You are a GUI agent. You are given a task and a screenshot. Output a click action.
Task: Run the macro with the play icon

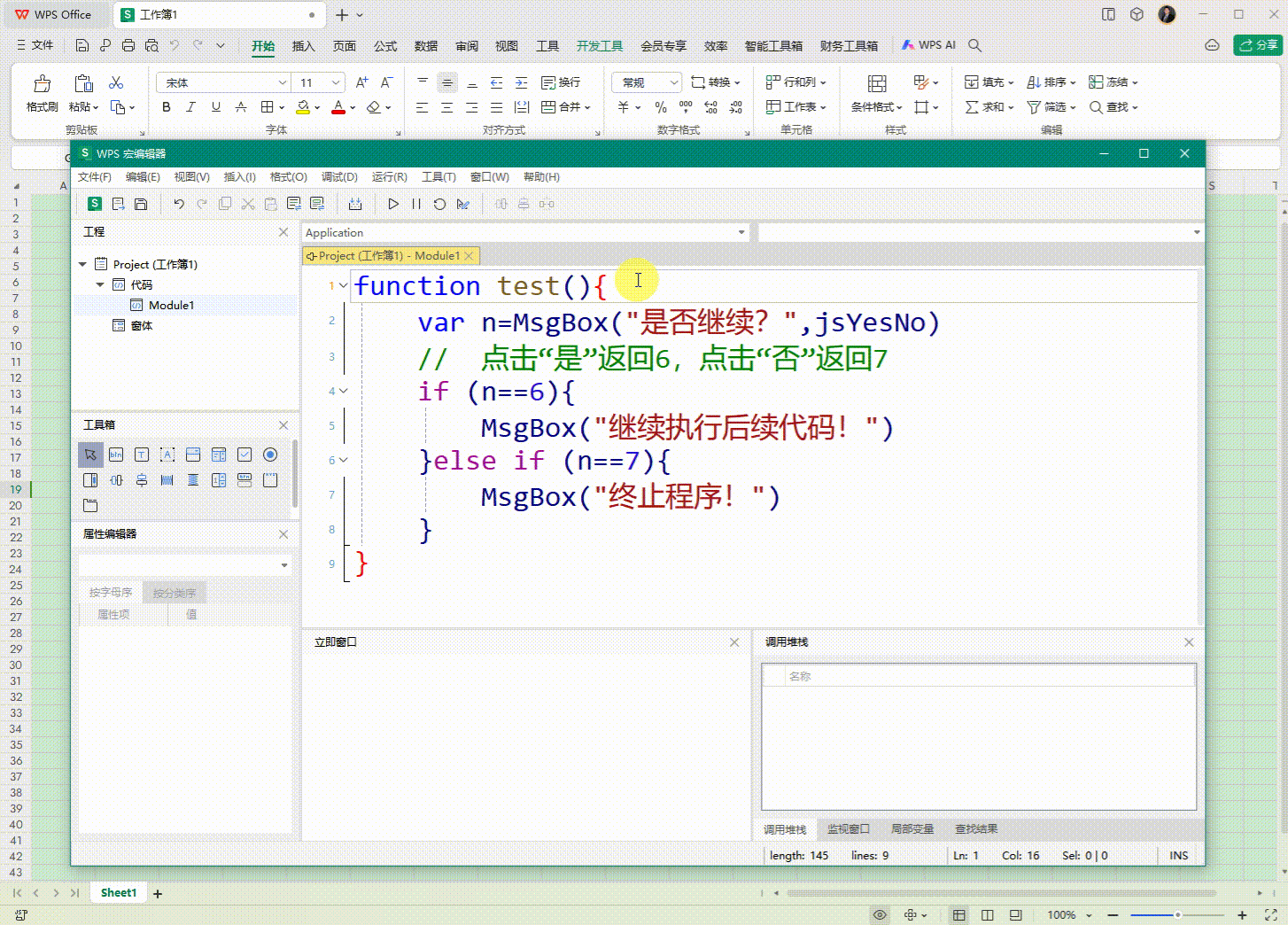point(393,204)
